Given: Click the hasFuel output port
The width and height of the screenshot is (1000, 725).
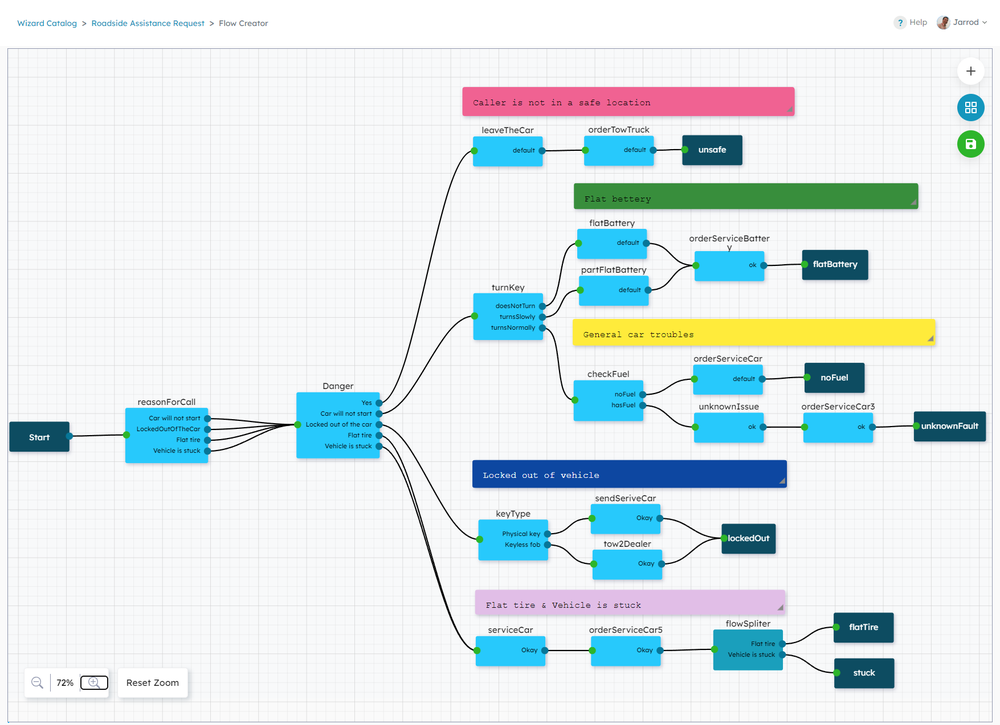Looking at the screenshot, I should (x=642, y=406).
